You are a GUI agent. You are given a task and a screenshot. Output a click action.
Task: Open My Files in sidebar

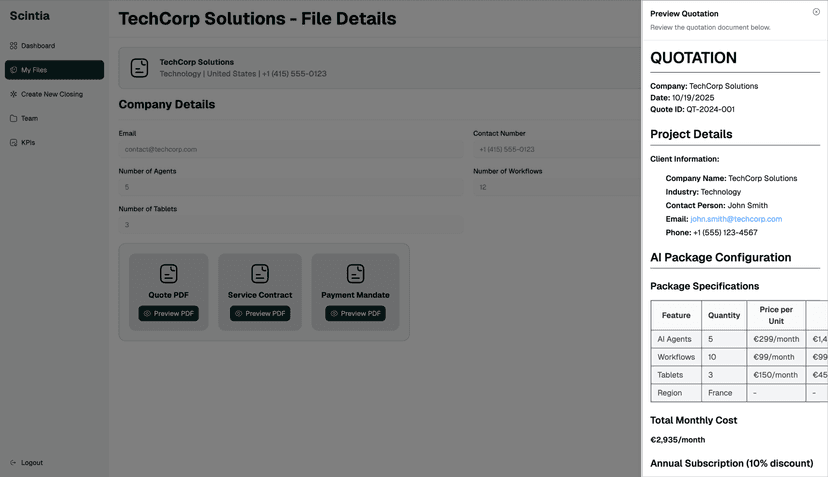(54, 70)
